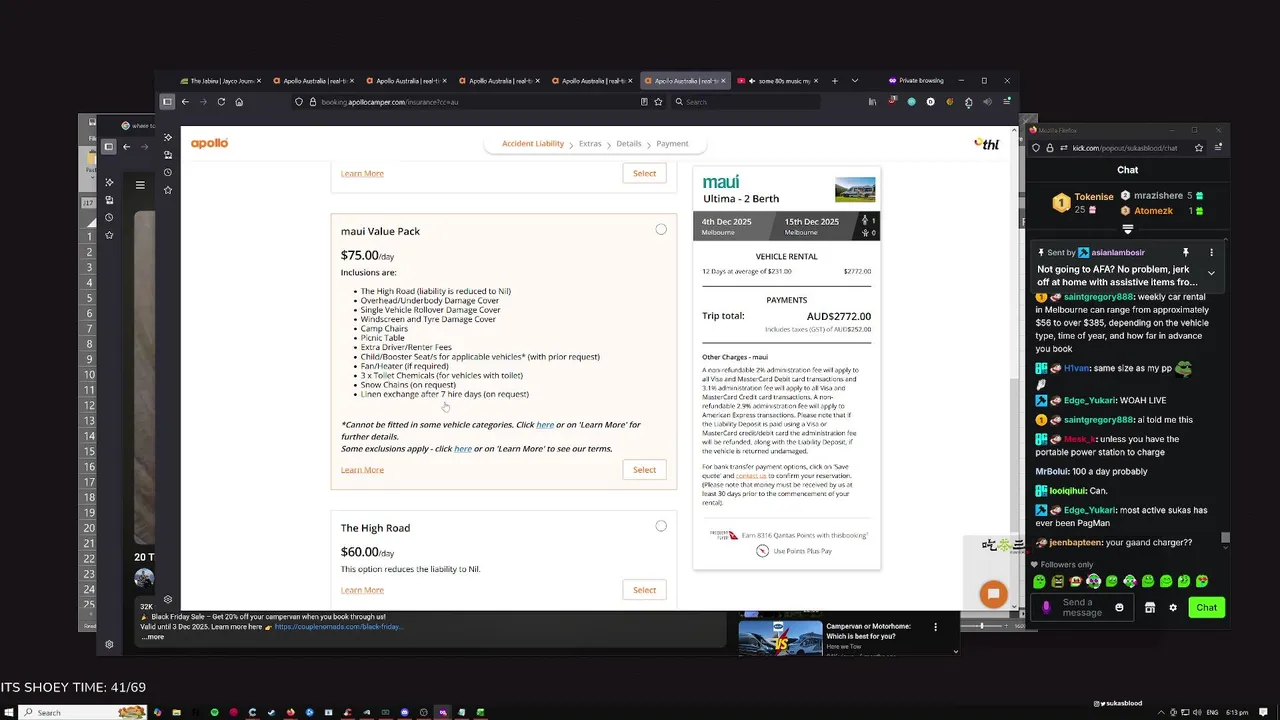The width and height of the screenshot is (1280, 720).
Task: Click the thl logo
Action: [987, 144]
